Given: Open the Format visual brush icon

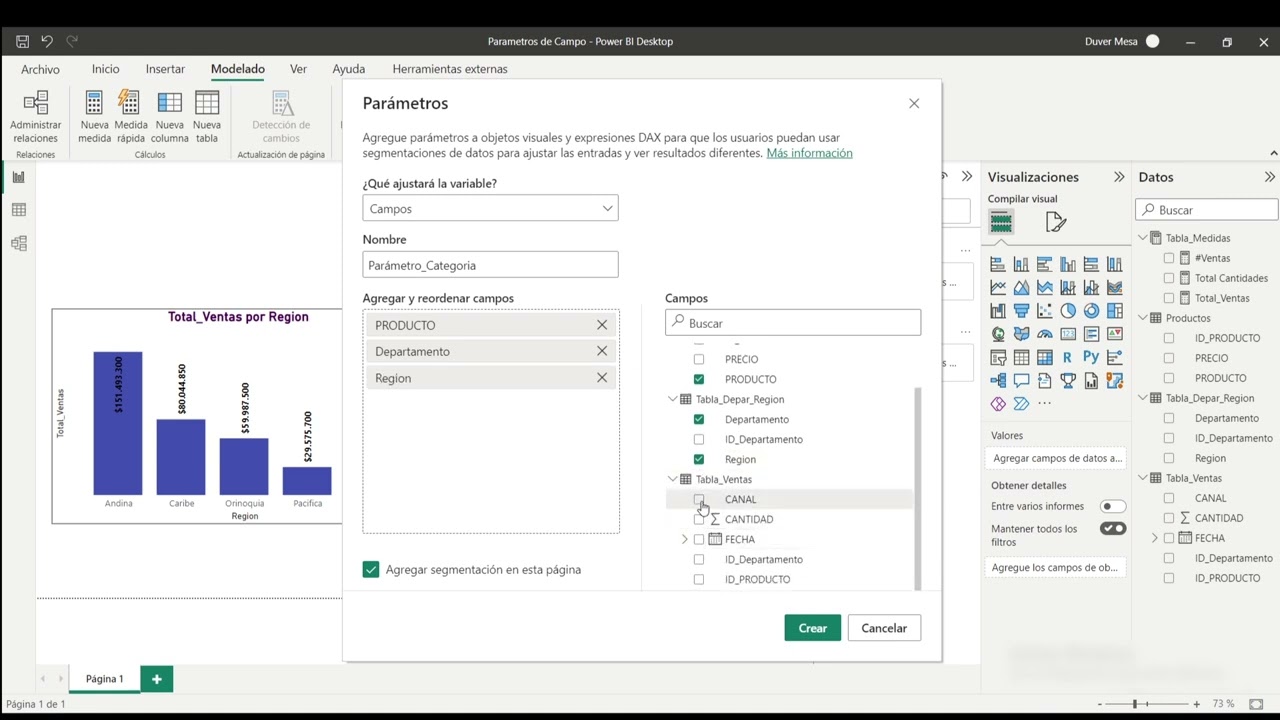Looking at the screenshot, I should (x=1056, y=221).
